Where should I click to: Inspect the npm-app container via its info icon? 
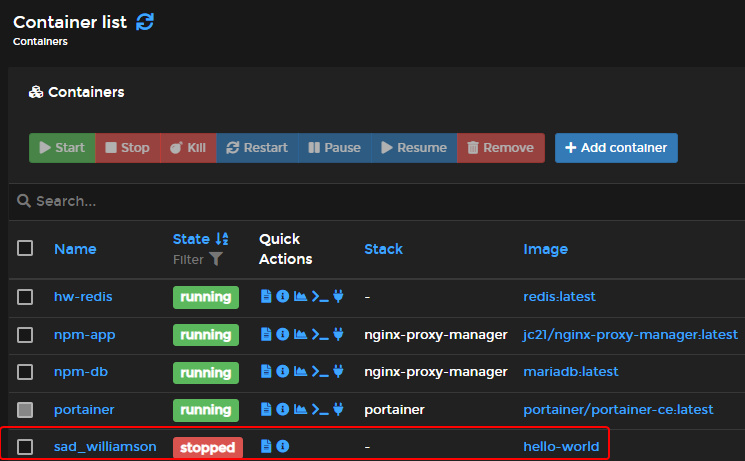click(283, 335)
